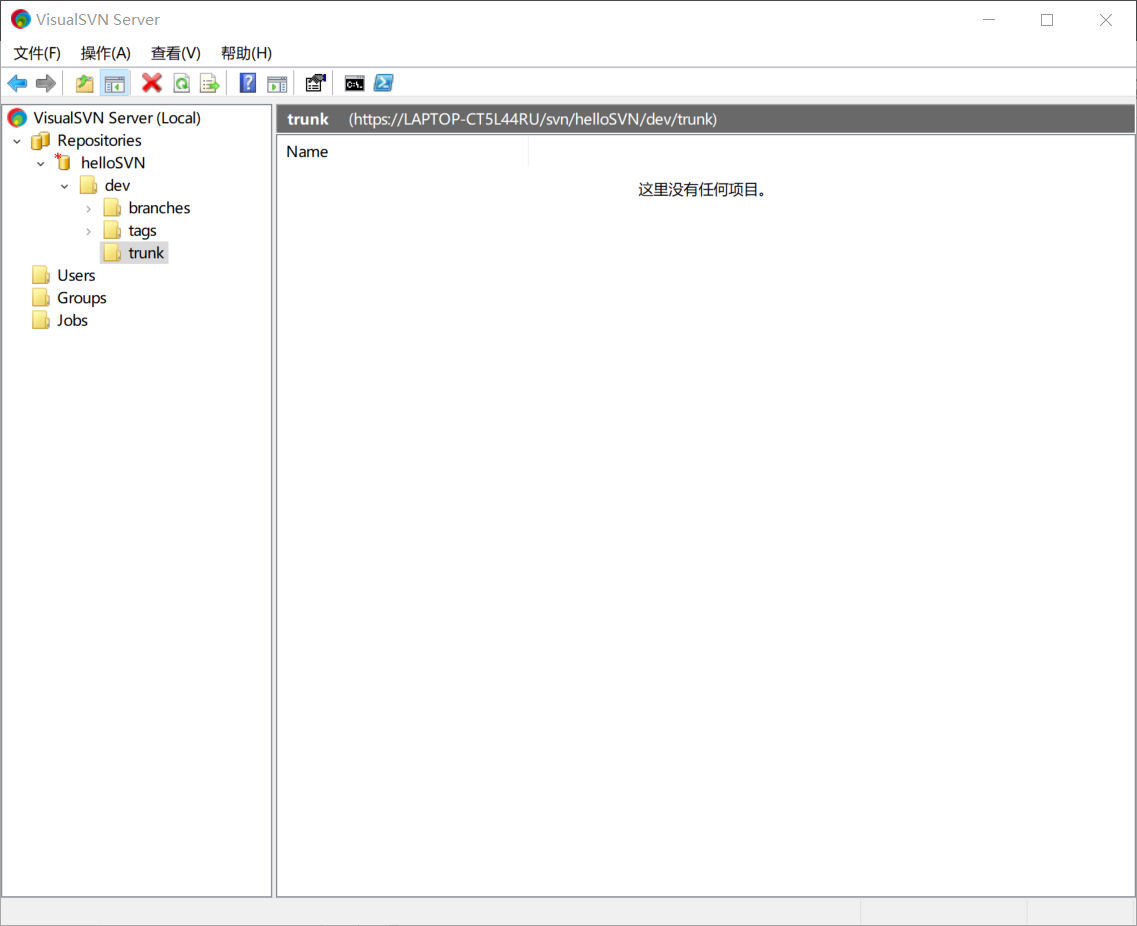The height and width of the screenshot is (926, 1137).
Task: Collapse the helloSVN repository node
Action: click(41, 164)
